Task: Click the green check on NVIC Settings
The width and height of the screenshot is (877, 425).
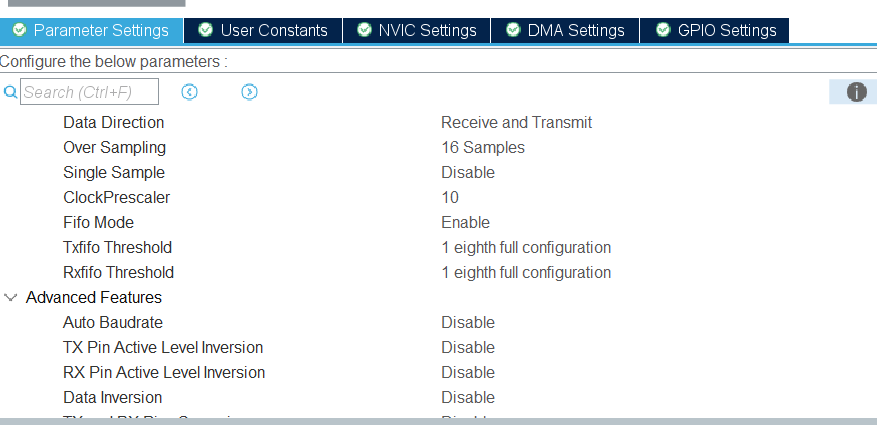Action: coord(362,30)
